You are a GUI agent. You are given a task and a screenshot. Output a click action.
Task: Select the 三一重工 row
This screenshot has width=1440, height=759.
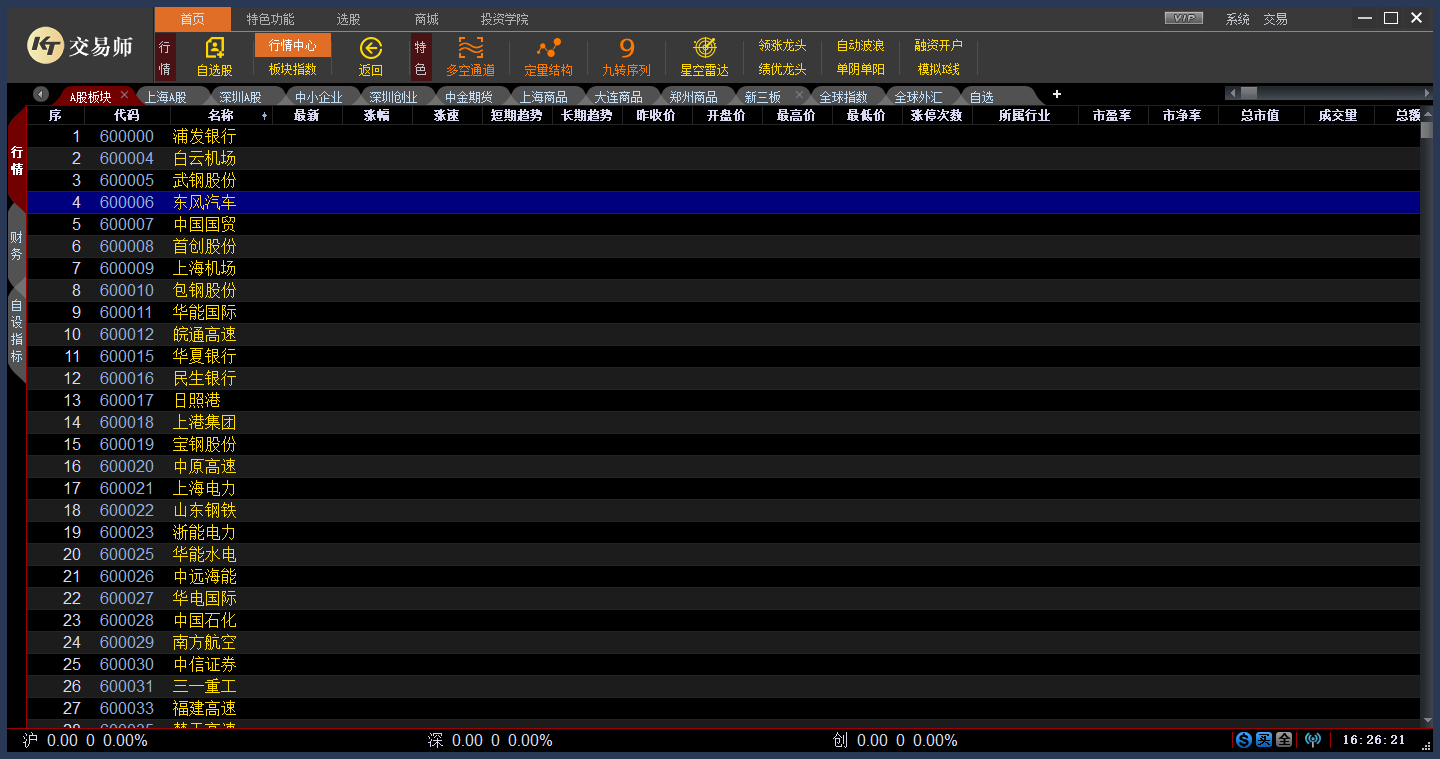click(723, 686)
